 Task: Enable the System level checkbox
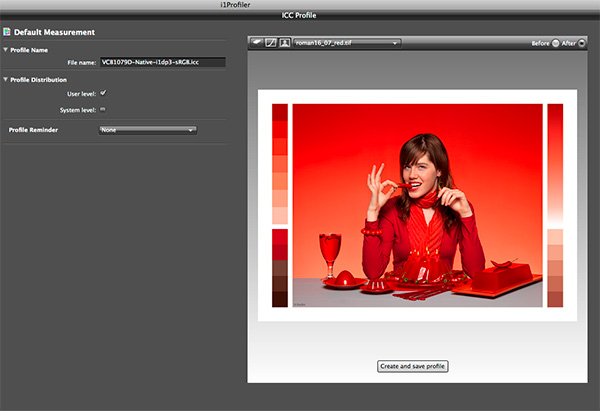tap(103, 109)
